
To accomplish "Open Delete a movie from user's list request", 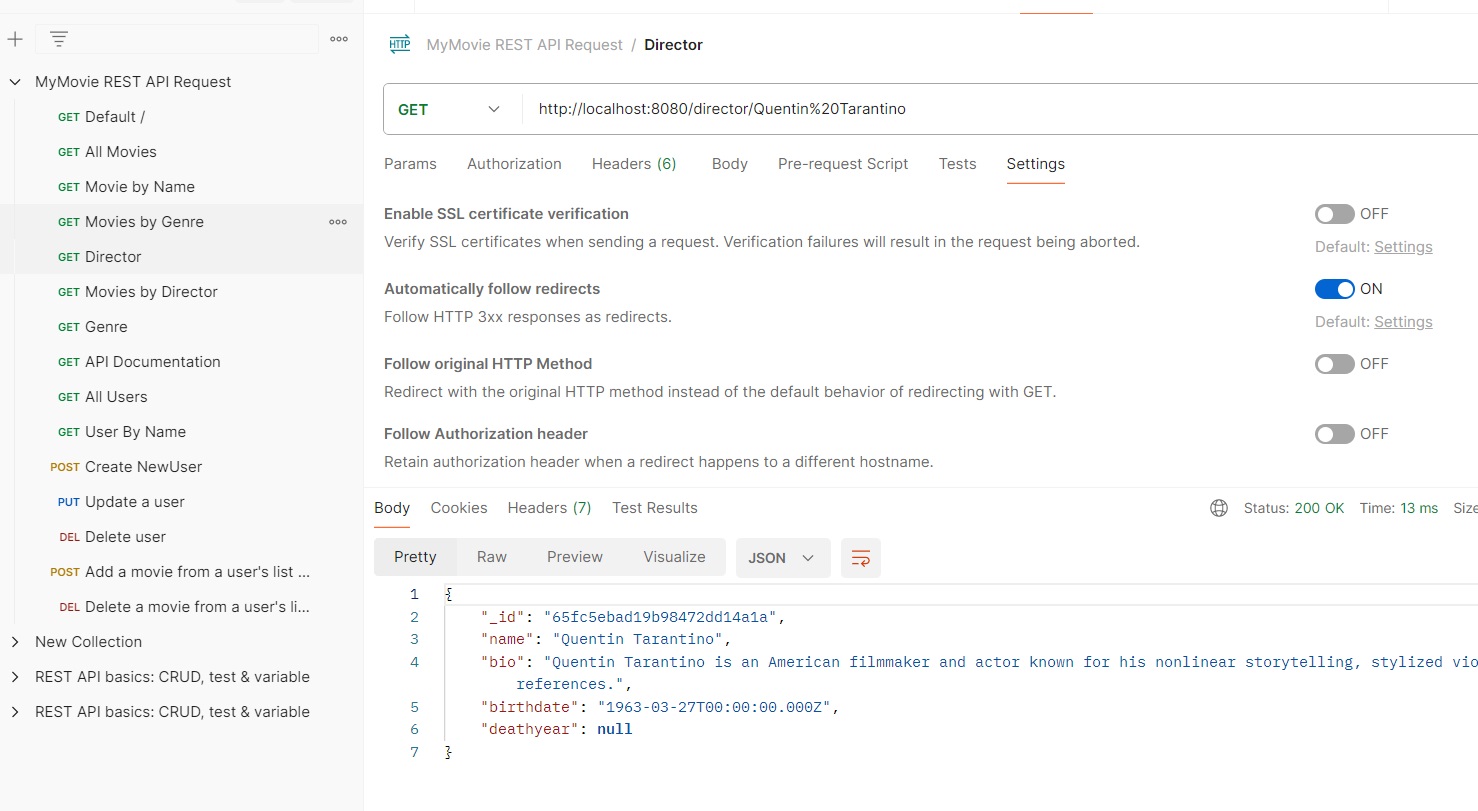I will [198, 607].
